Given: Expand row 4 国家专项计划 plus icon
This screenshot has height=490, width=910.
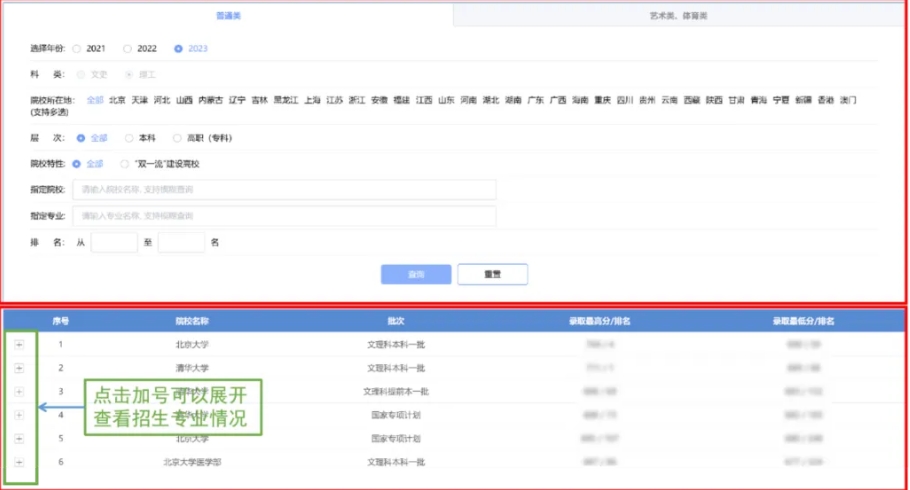Looking at the screenshot, I should point(19,415).
